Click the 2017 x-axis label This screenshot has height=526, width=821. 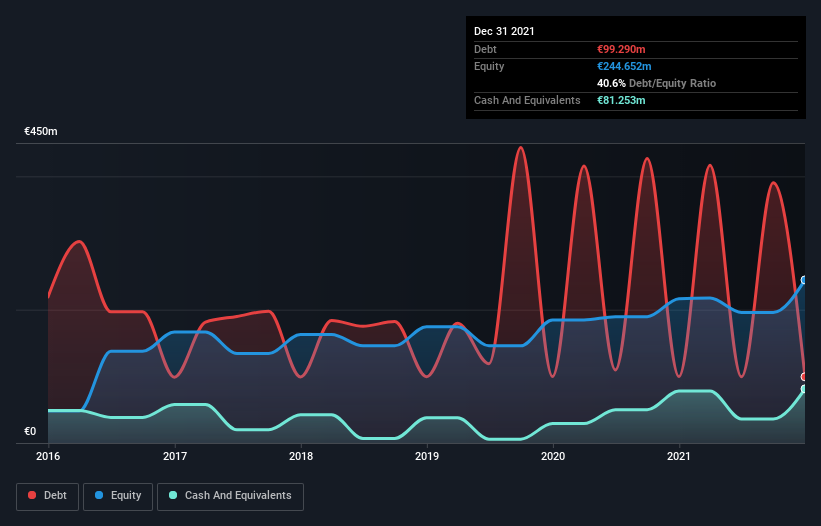pos(175,456)
